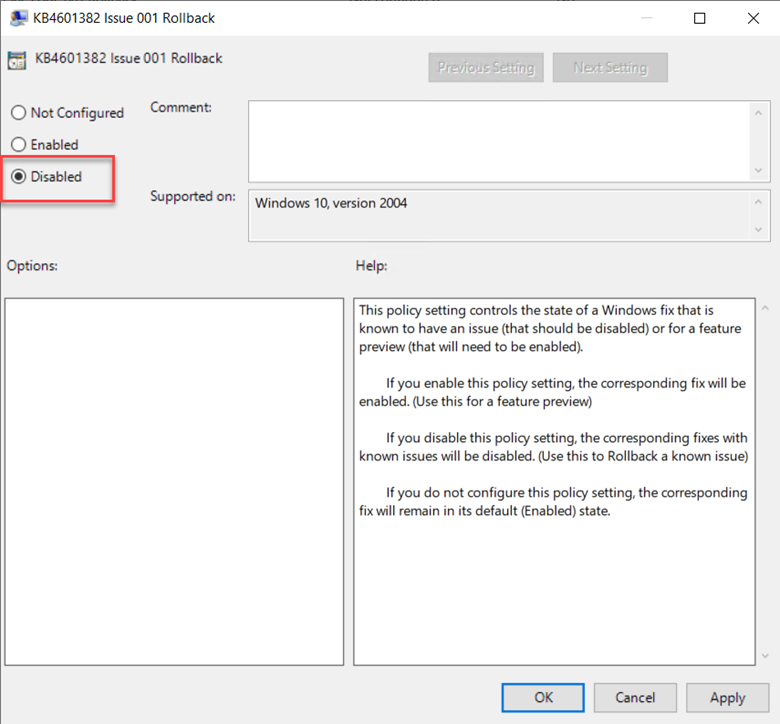The height and width of the screenshot is (724, 780).
Task: Click inside the Comment text box
Action: click(x=499, y=141)
